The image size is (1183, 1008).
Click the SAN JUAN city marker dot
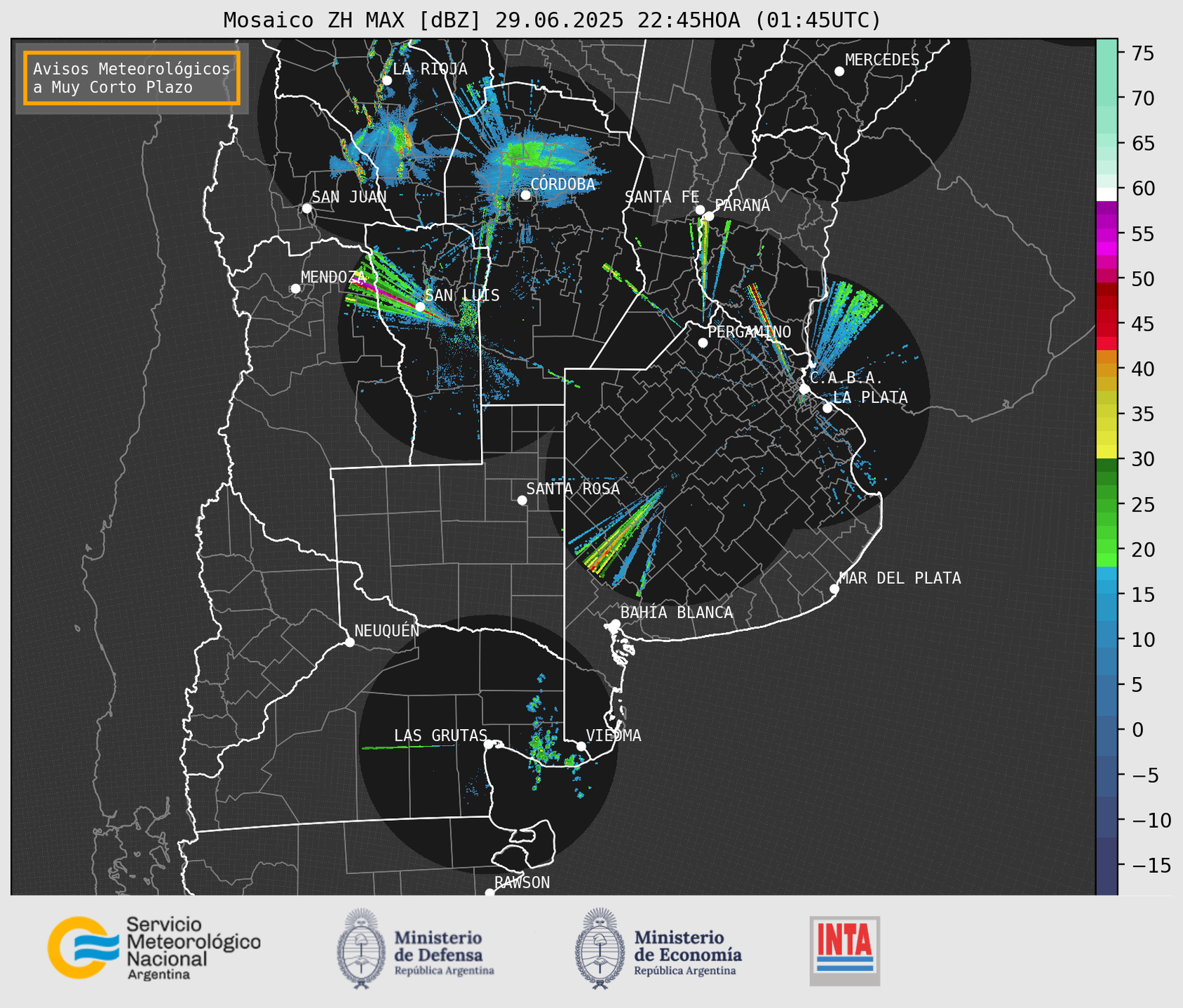306,208
